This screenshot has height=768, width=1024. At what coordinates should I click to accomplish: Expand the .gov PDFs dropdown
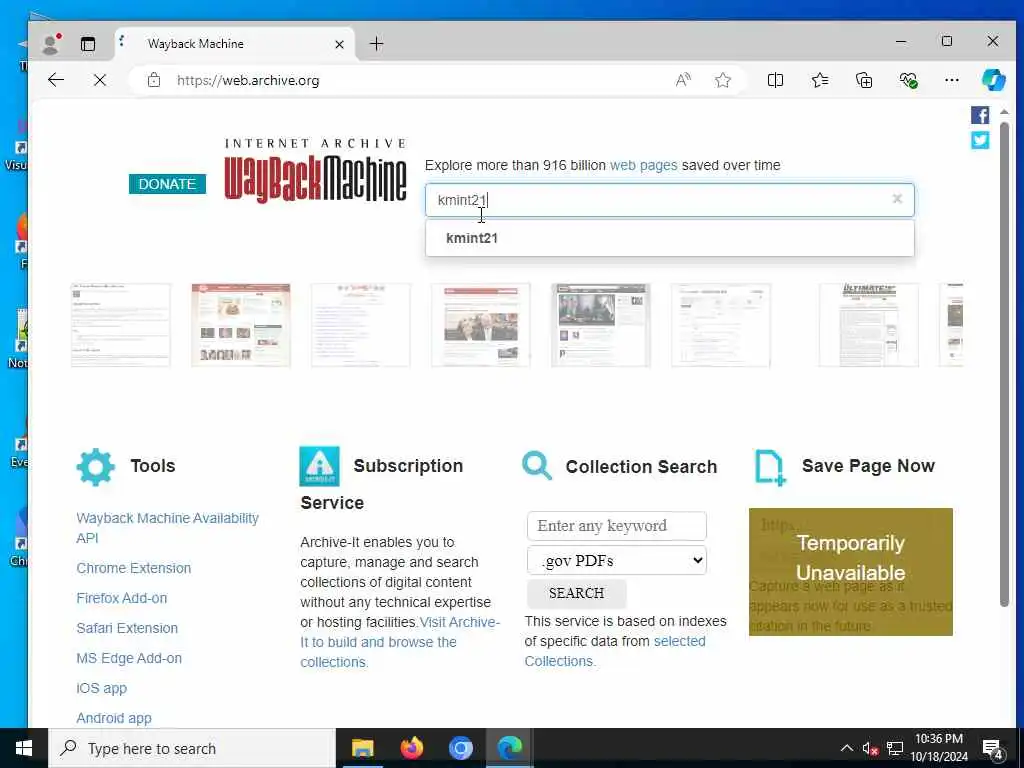(616, 560)
